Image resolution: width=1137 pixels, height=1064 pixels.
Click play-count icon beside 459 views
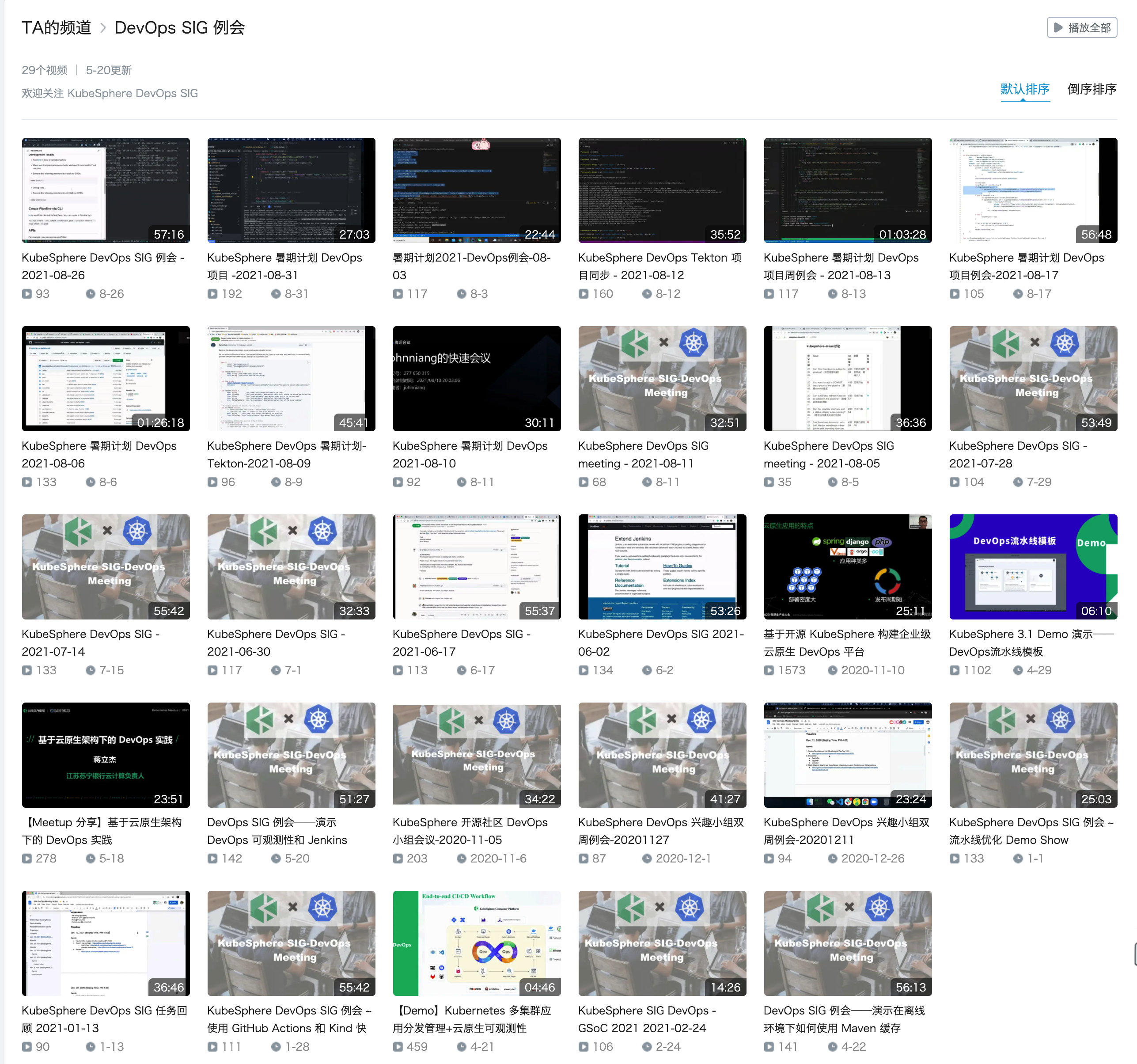[x=398, y=1046]
